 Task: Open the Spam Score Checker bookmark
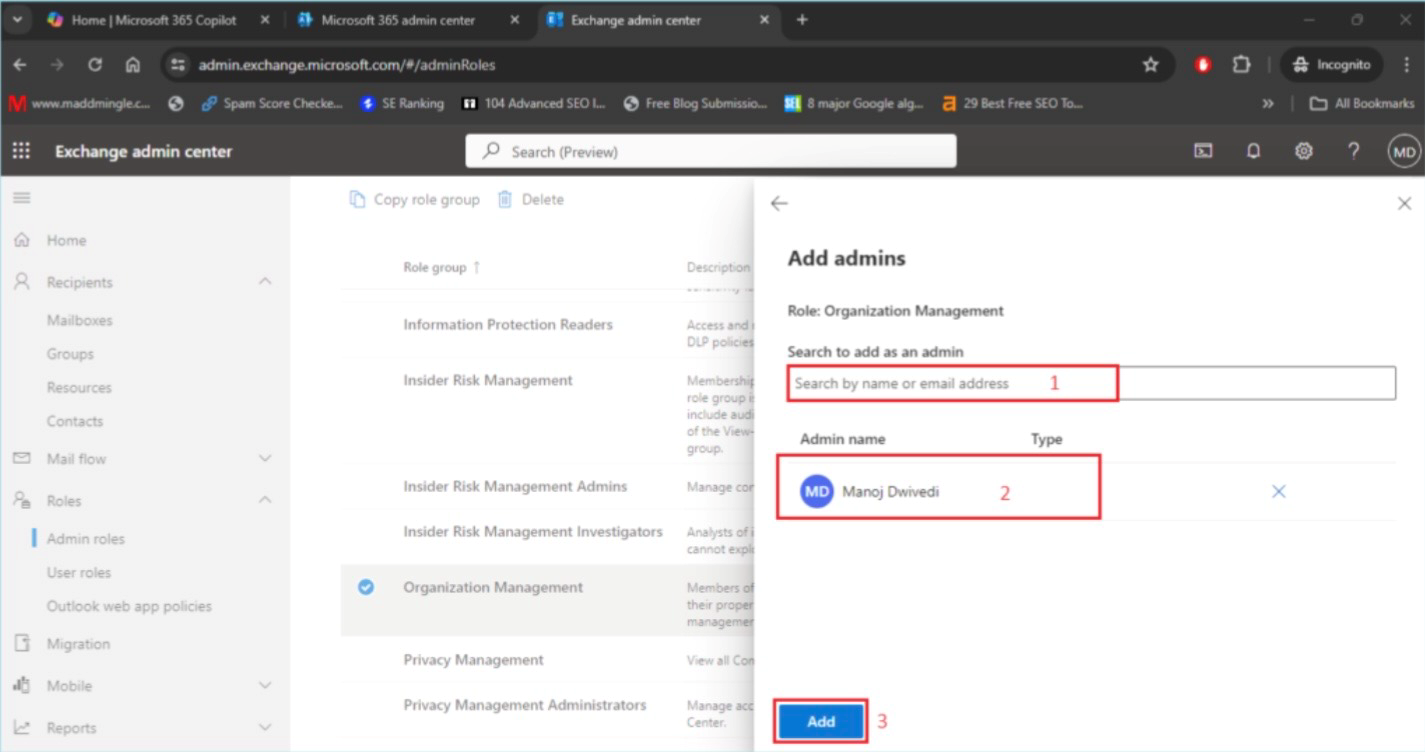pos(272,103)
